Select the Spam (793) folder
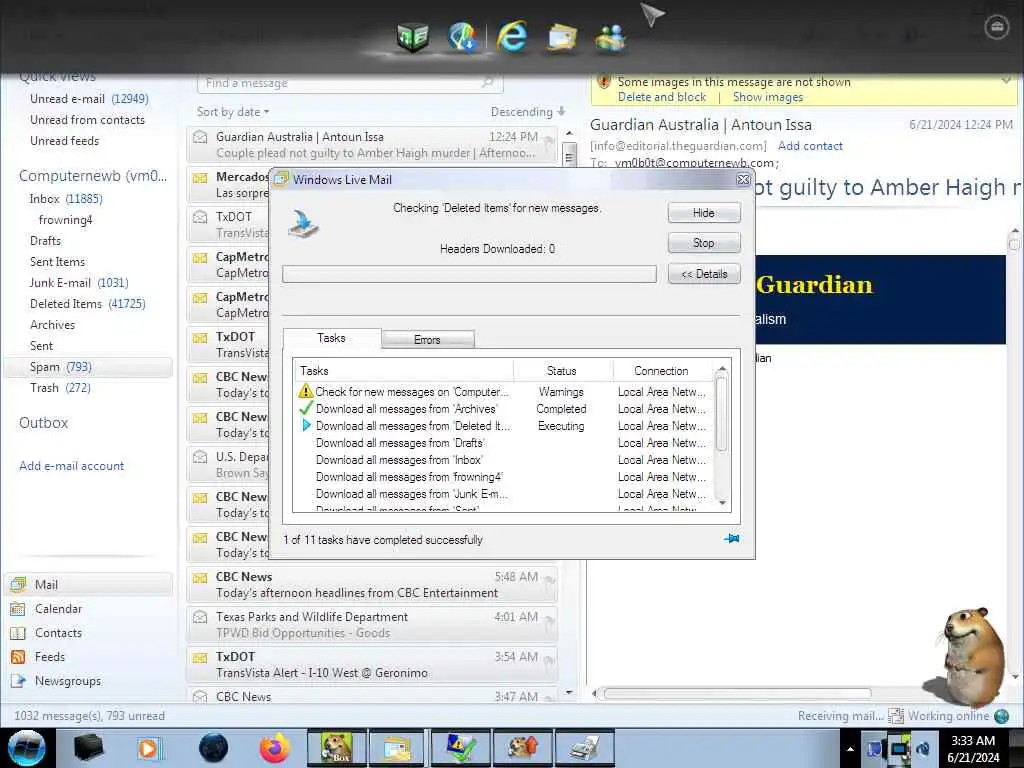The height and width of the screenshot is (768, 1024). [88, 367]
